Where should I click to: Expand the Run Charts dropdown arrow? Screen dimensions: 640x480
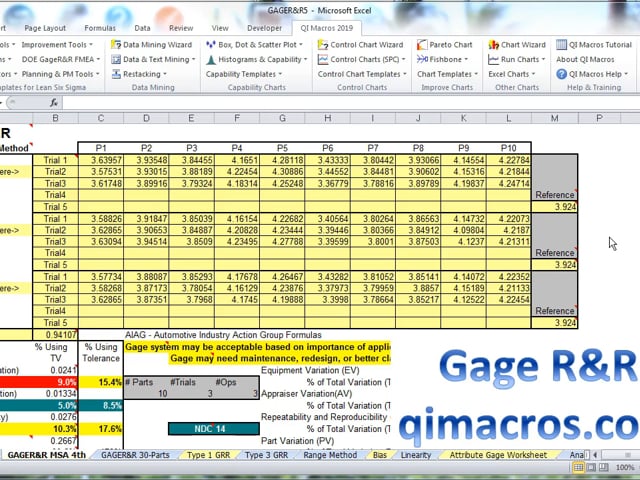point(543,60)
